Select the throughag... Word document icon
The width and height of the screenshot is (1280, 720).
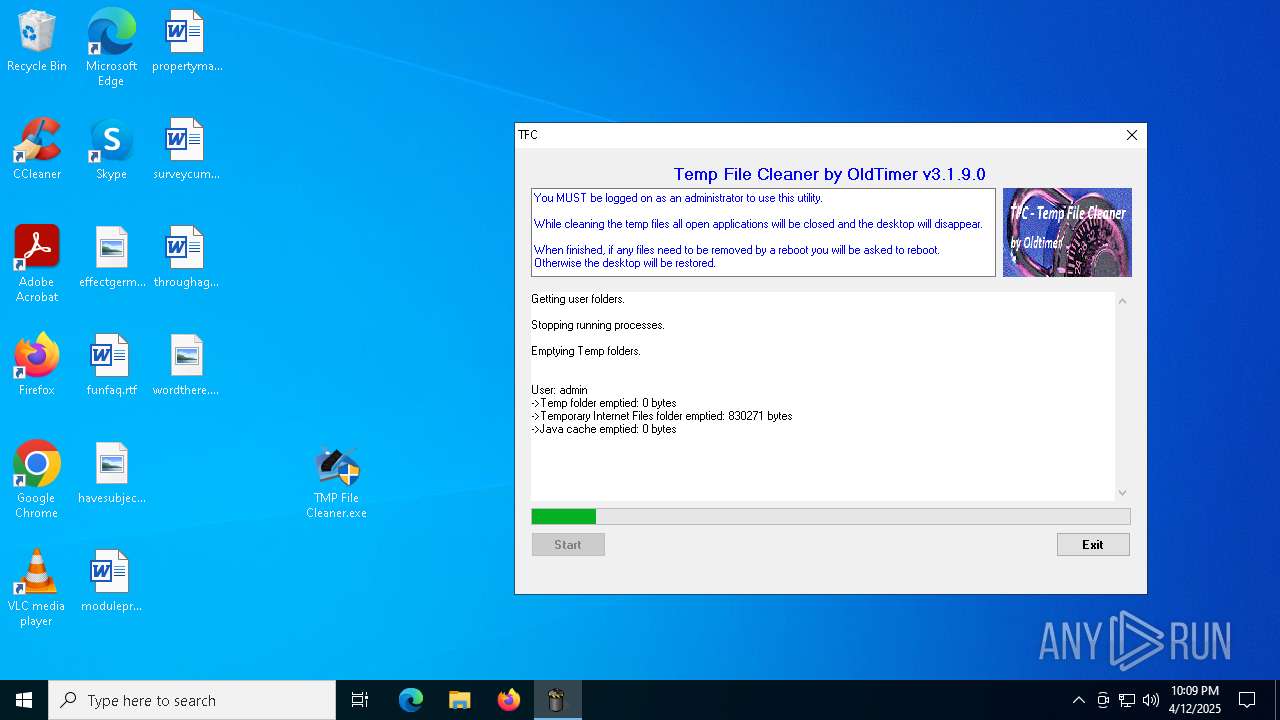pos(186,257)
